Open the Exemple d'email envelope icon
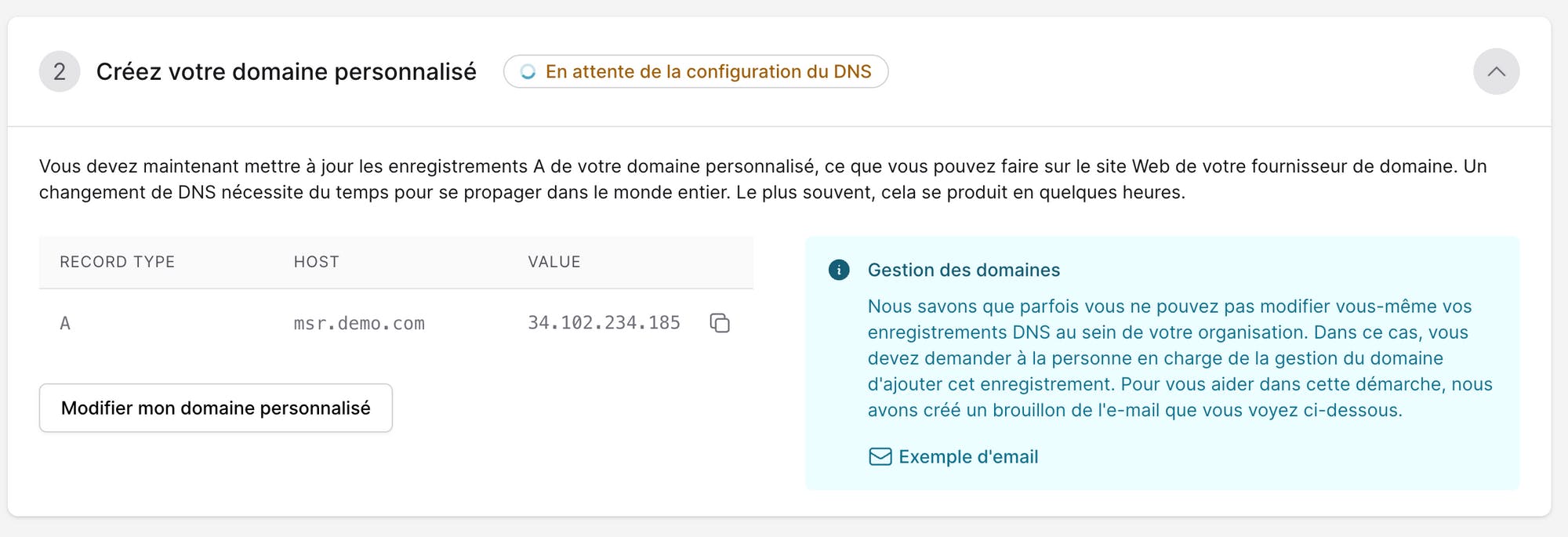The image size is (1568, 537). click(x=880, y=457)
